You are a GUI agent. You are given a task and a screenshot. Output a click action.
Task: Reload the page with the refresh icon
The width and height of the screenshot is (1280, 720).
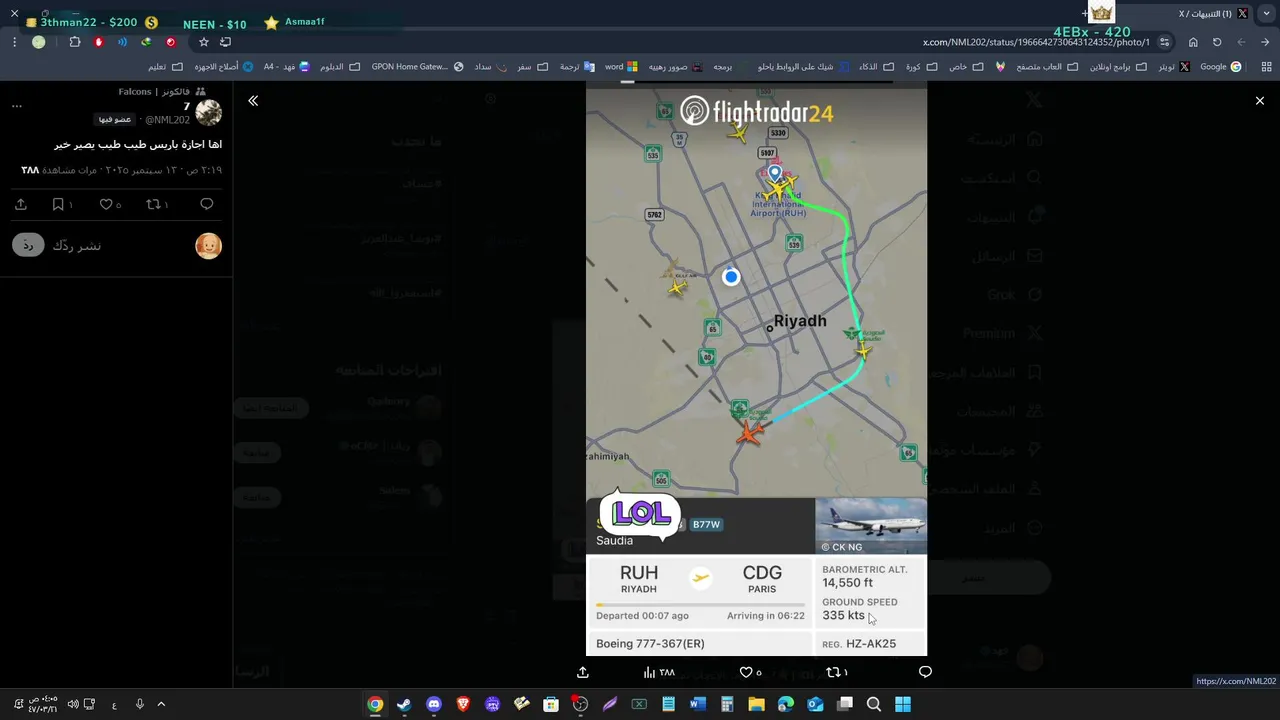pyautogui.click(x=1217, y=42)
